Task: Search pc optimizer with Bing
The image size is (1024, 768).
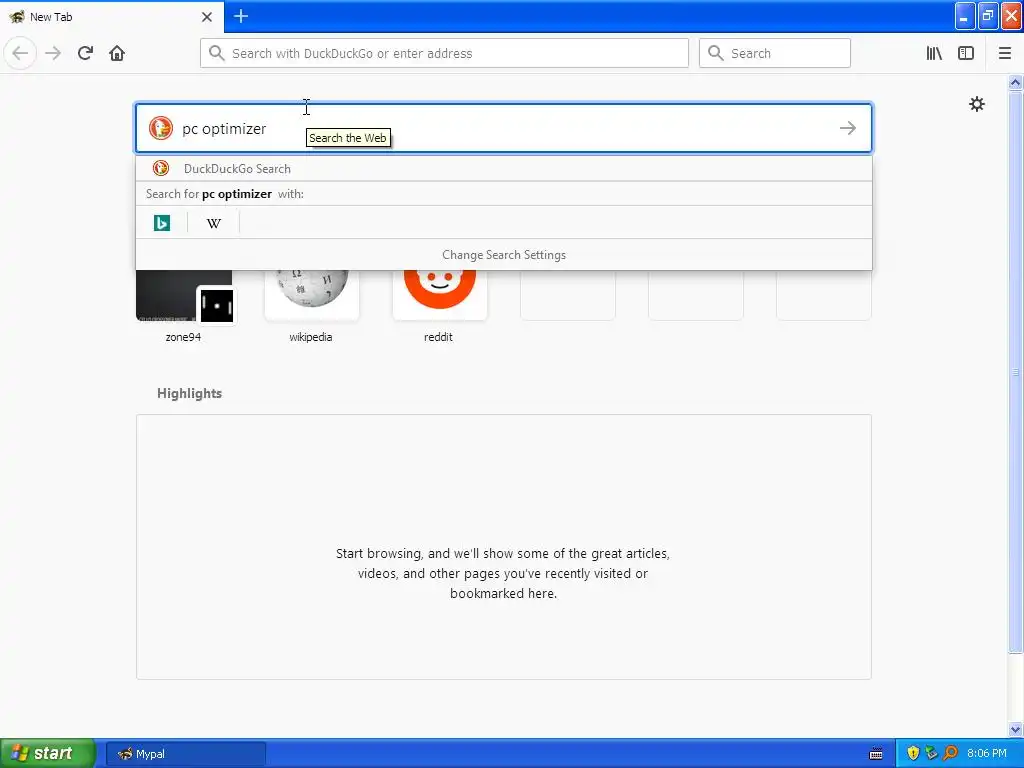Action: (162, 223)
